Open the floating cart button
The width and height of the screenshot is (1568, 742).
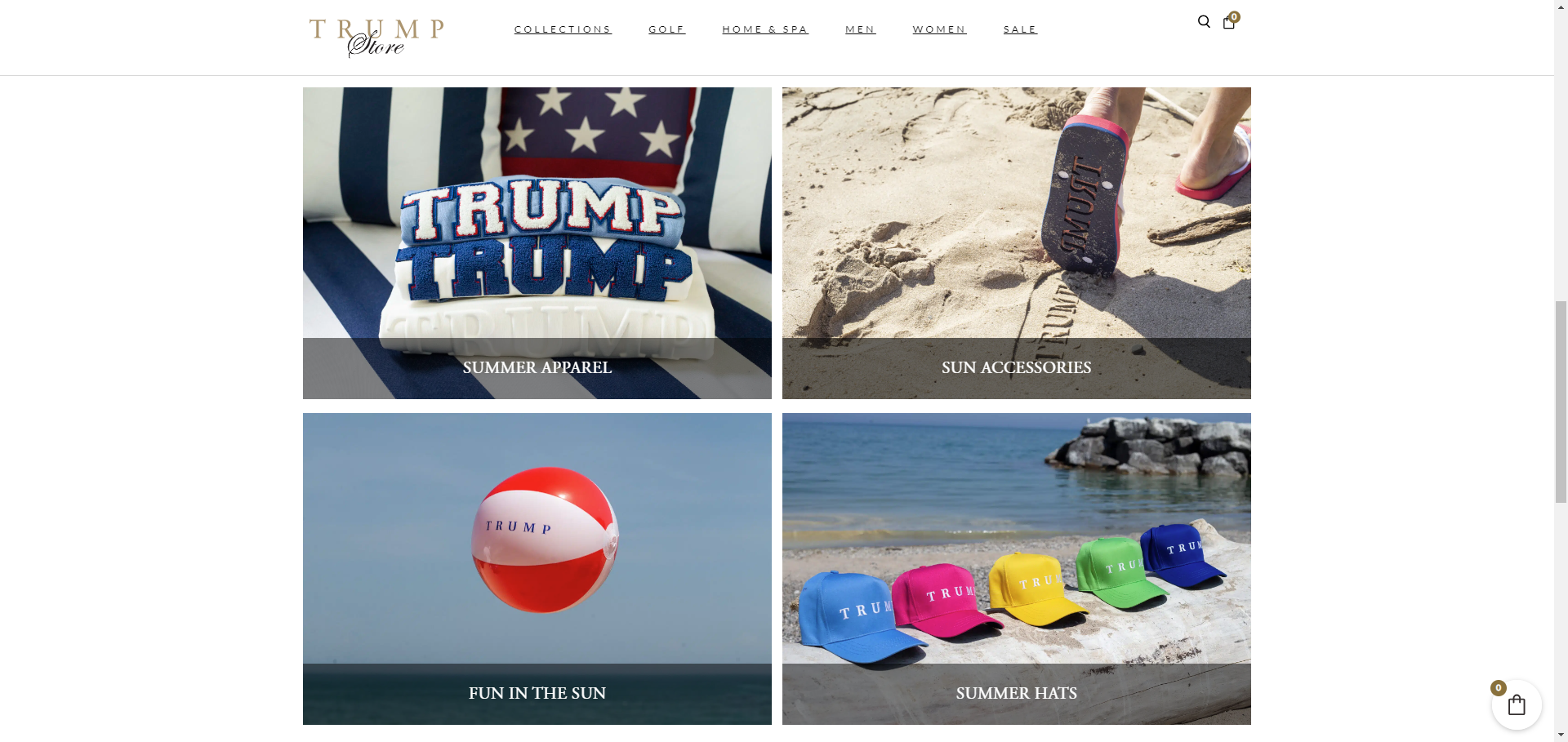1517,704
